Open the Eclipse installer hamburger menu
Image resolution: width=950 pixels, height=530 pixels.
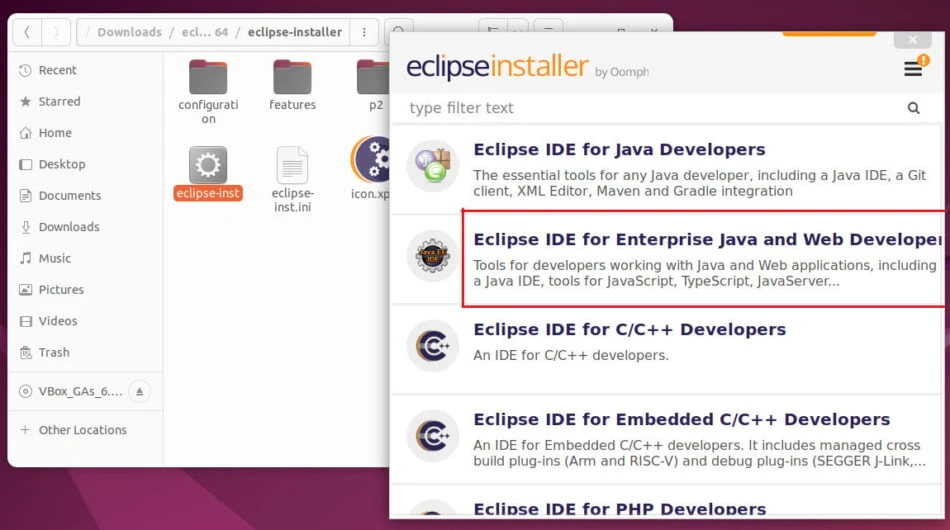click(913, 69)
